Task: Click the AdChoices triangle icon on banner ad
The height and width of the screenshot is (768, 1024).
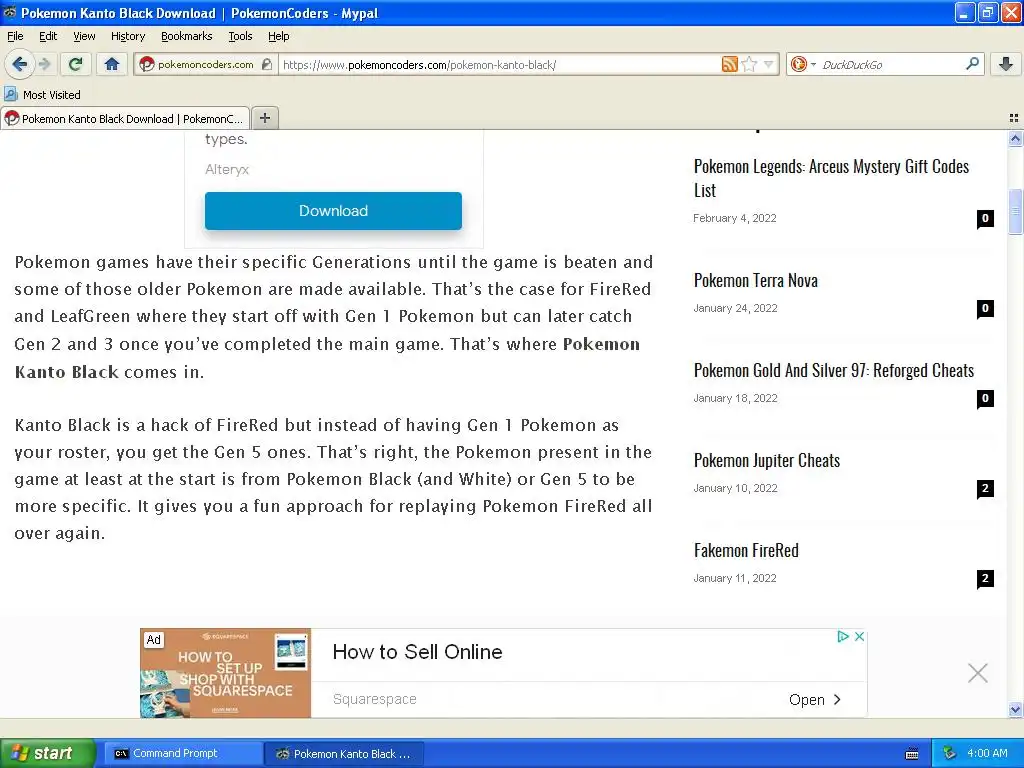Action: tap(842, 636)
